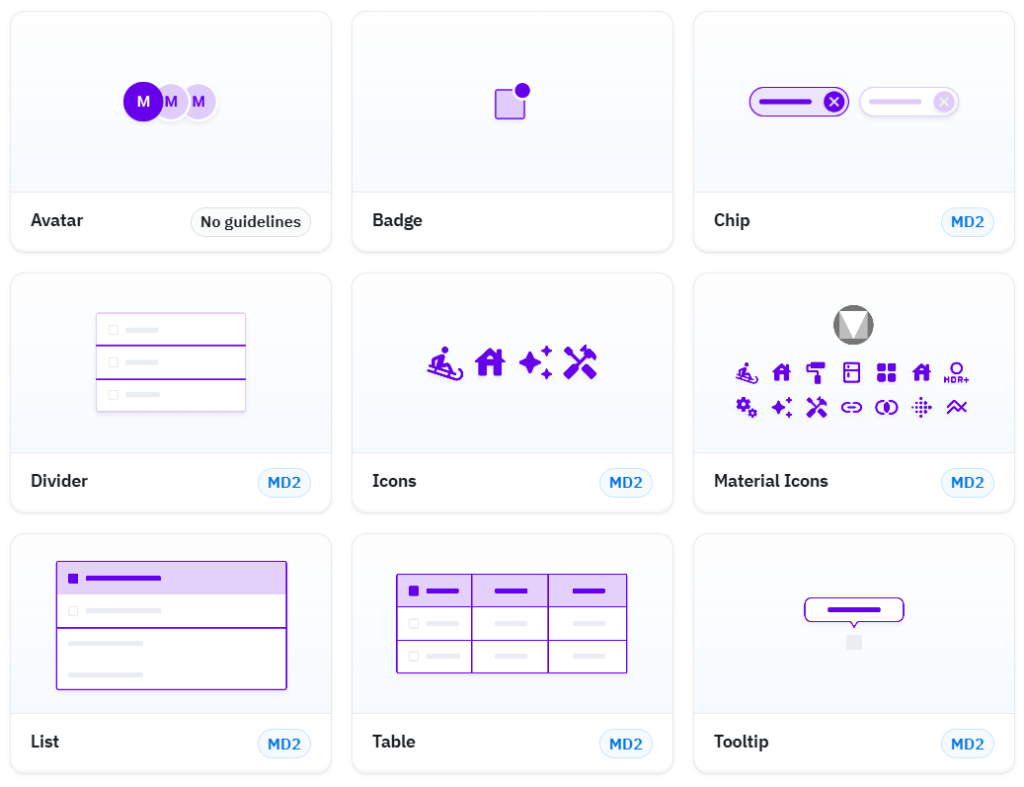Select the paint roller icon in Material Icons
This screenshot has width=1024, height=787.
(x=816, y=373)
